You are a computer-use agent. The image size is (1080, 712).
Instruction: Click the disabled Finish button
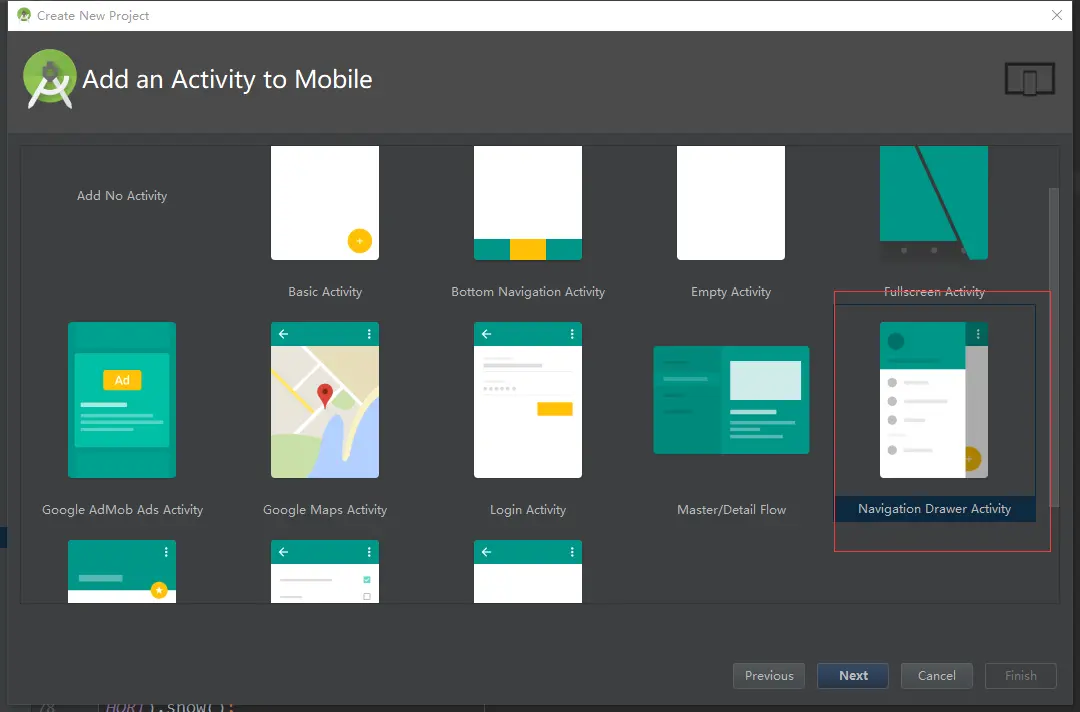[1020, 675]
